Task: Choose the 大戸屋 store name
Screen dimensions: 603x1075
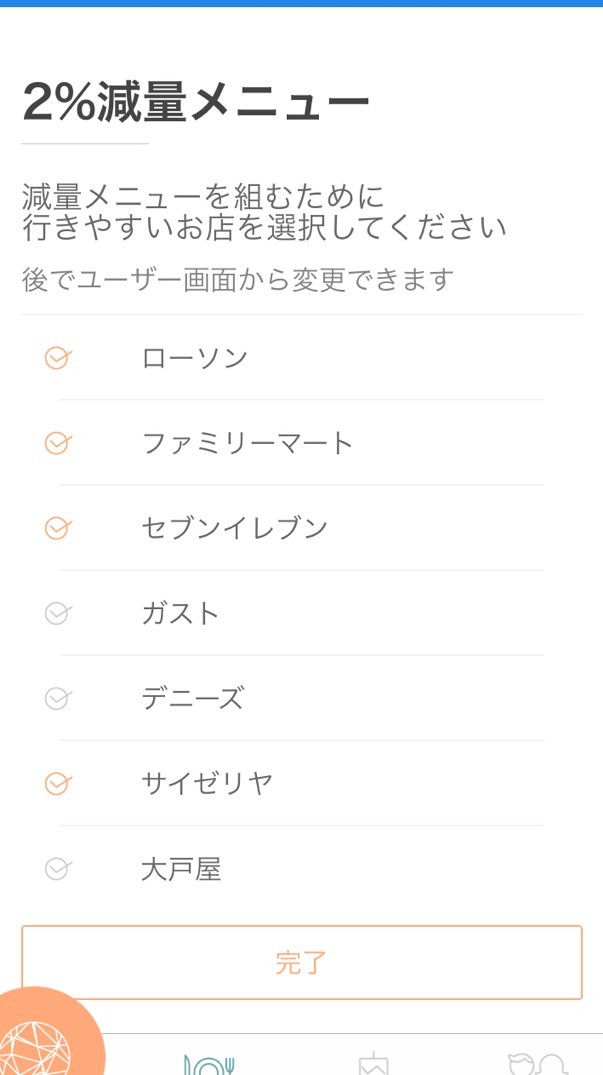Action: (181, 869)
